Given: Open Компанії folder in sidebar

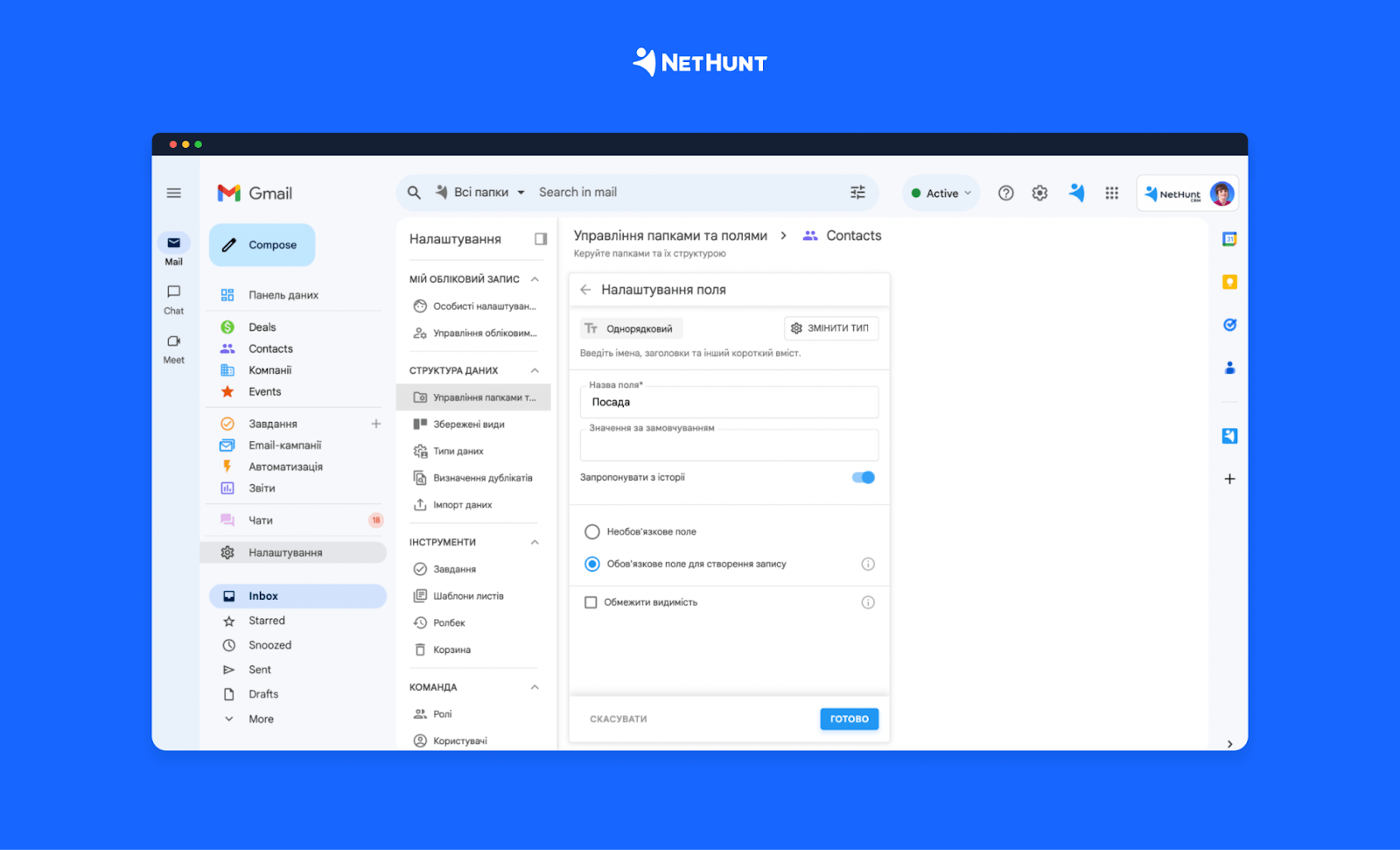Looking at the screenshot, I should tap(269, 370).
